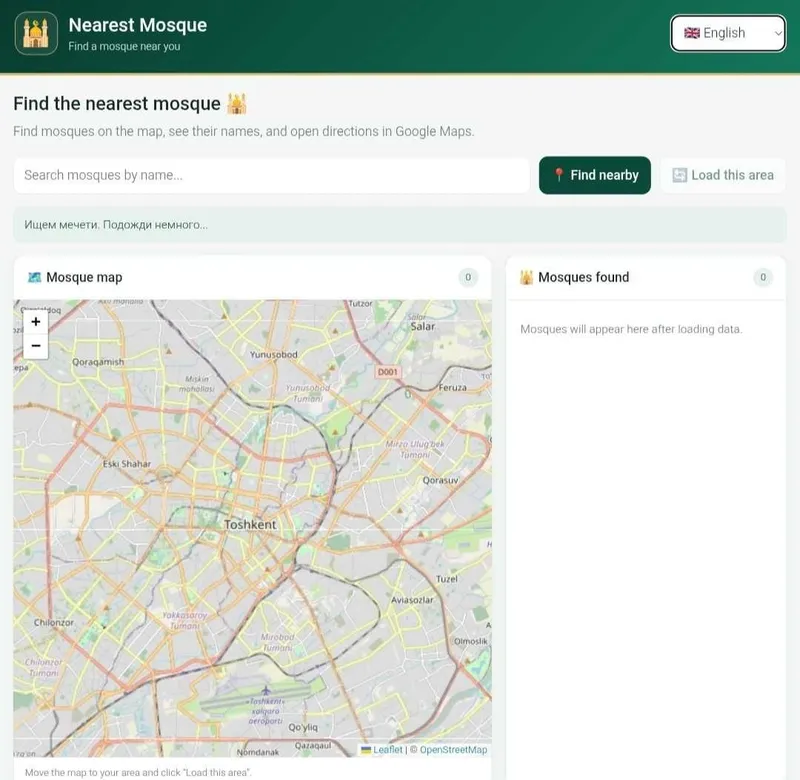Open the OpenStreetMap attribution link
The image size is (800, 780).
tap(453, 749)
